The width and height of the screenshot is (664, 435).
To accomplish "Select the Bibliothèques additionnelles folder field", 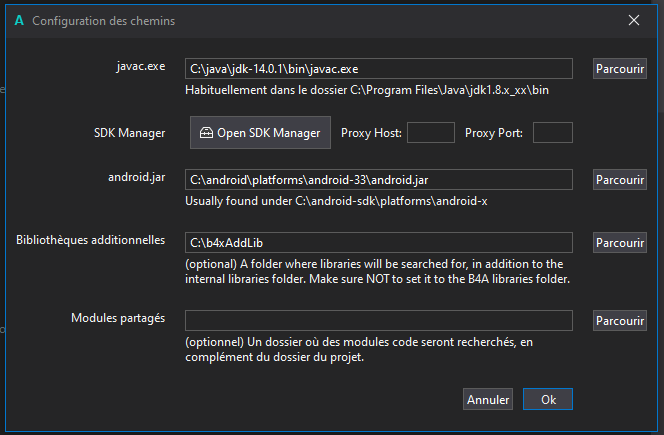I will pos(378,242).
